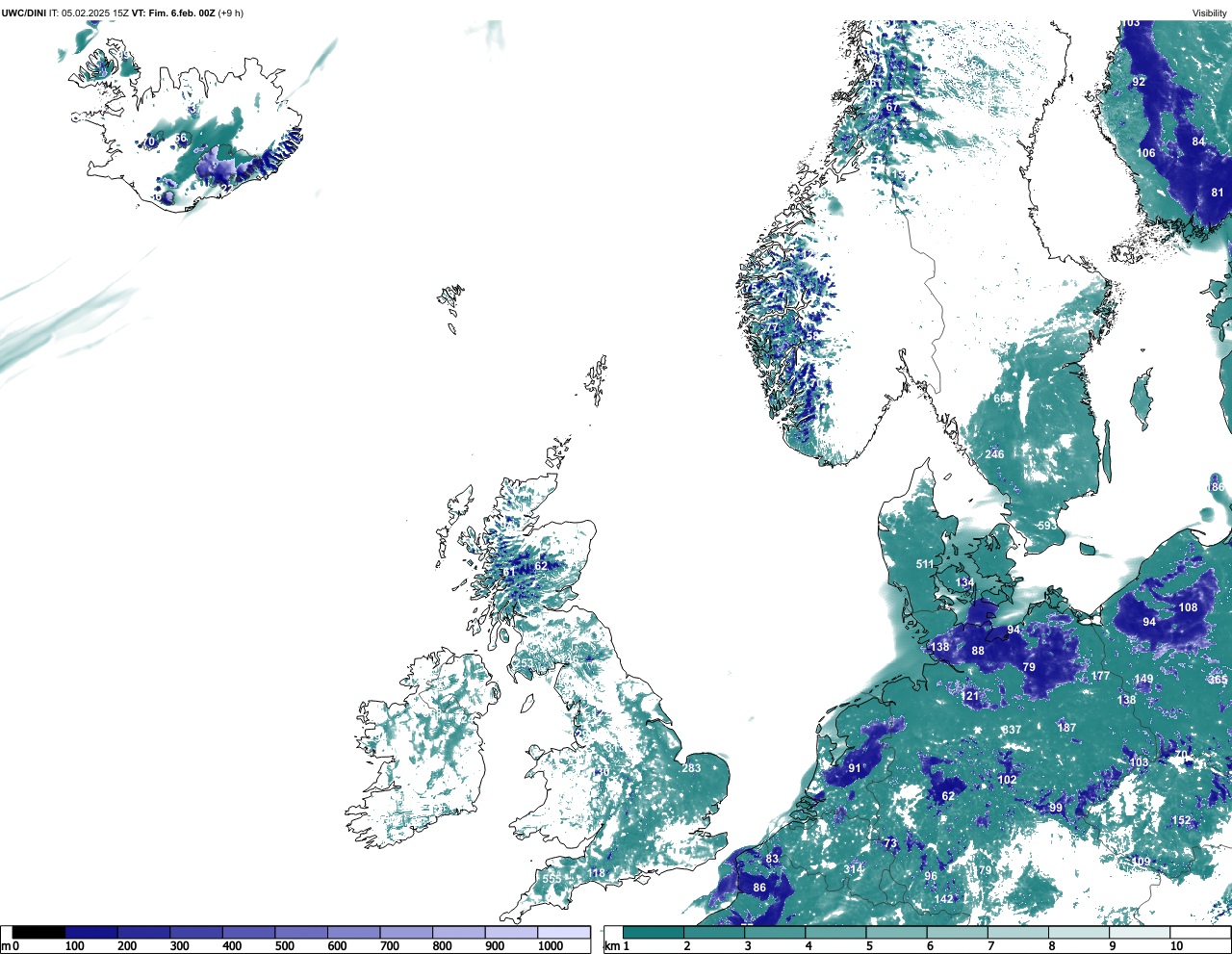Pick the dark teal 1–2 km legend swatch

click(654, 932)
